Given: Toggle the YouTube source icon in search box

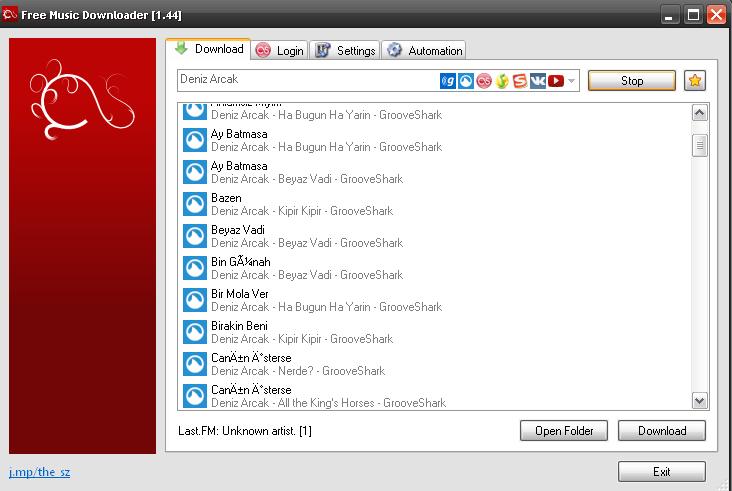Looking at the screenshot, I should 556,81.
